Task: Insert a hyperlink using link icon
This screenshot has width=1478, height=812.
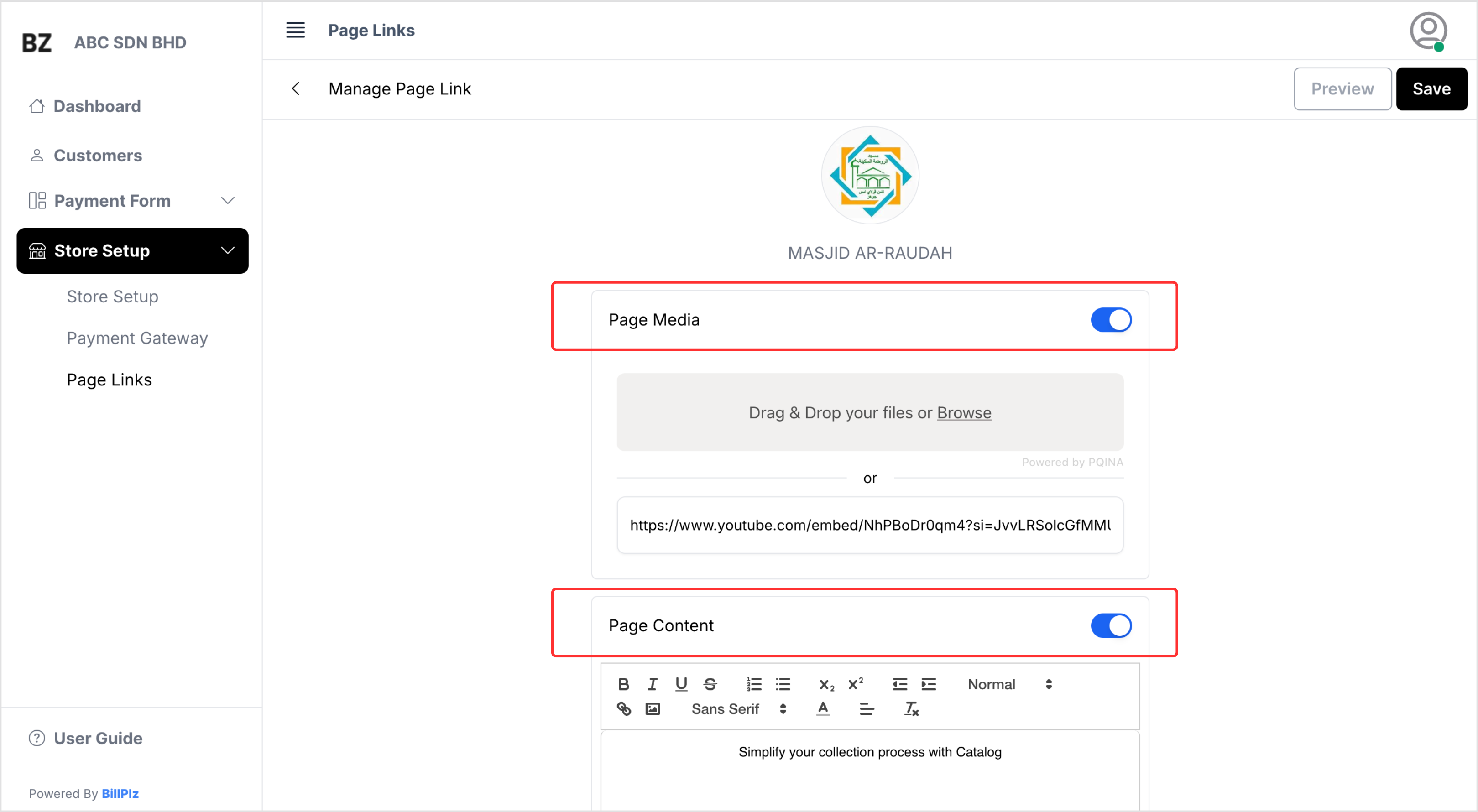Action: tap(624, 709)
